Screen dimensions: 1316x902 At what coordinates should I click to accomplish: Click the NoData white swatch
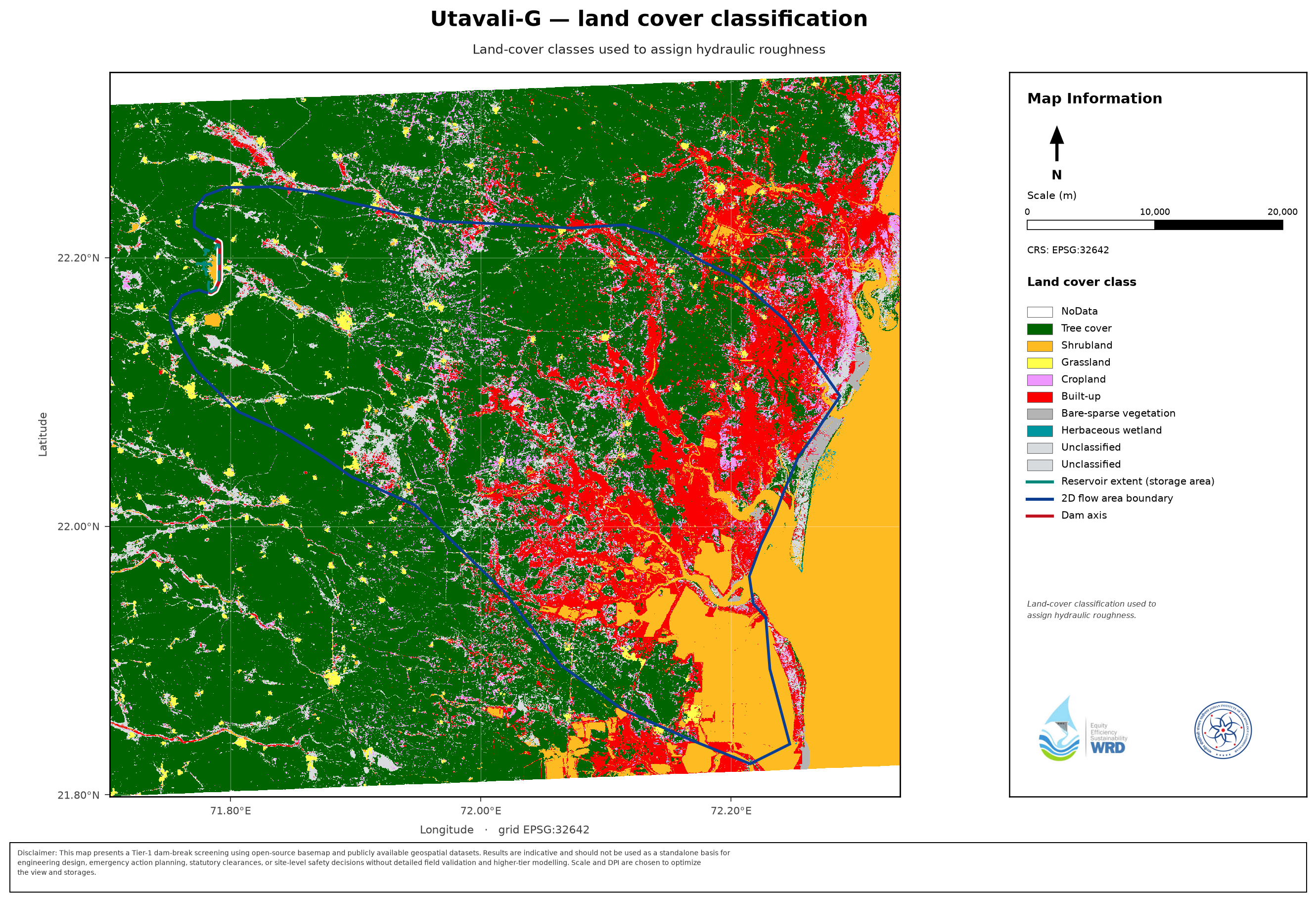point(1040,312)
